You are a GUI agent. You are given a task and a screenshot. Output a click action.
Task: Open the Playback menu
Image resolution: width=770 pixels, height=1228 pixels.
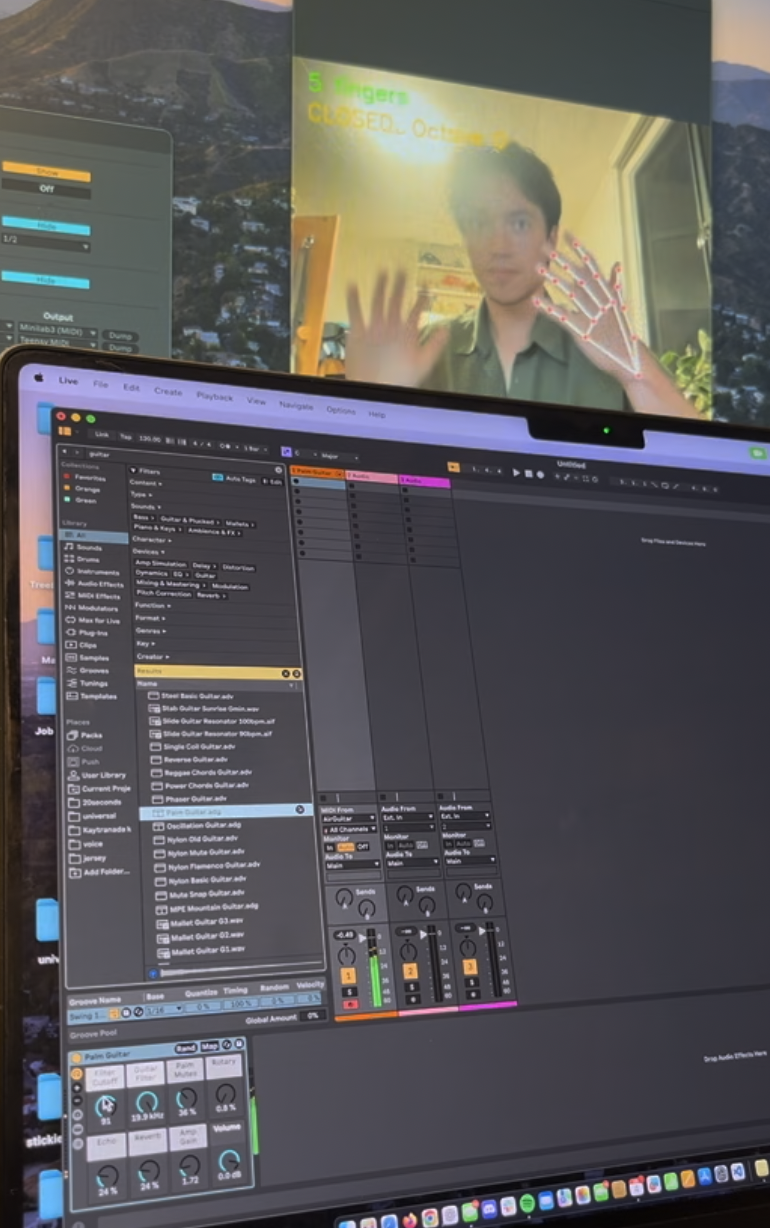tap(214, 396)
